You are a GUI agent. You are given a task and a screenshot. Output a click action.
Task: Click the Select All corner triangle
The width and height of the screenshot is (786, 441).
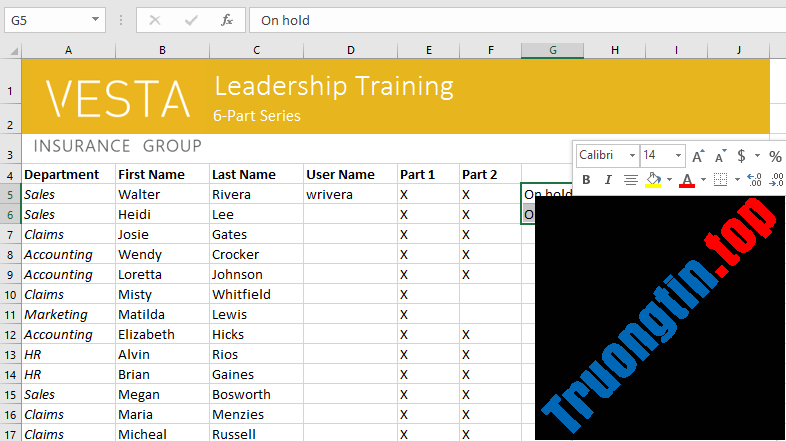[x=14, y=51]
